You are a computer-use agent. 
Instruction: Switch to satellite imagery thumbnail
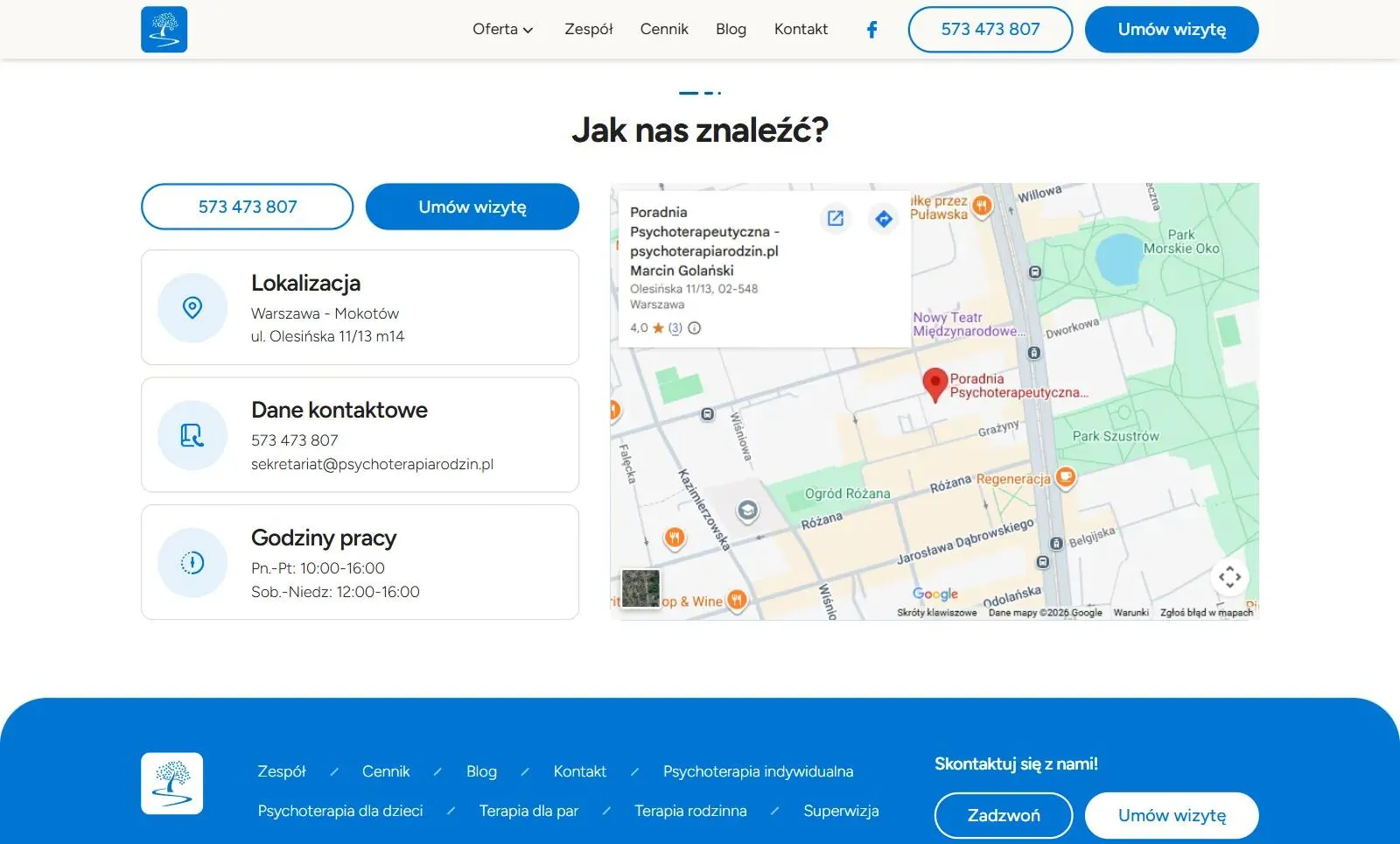[x=640, y=587]
